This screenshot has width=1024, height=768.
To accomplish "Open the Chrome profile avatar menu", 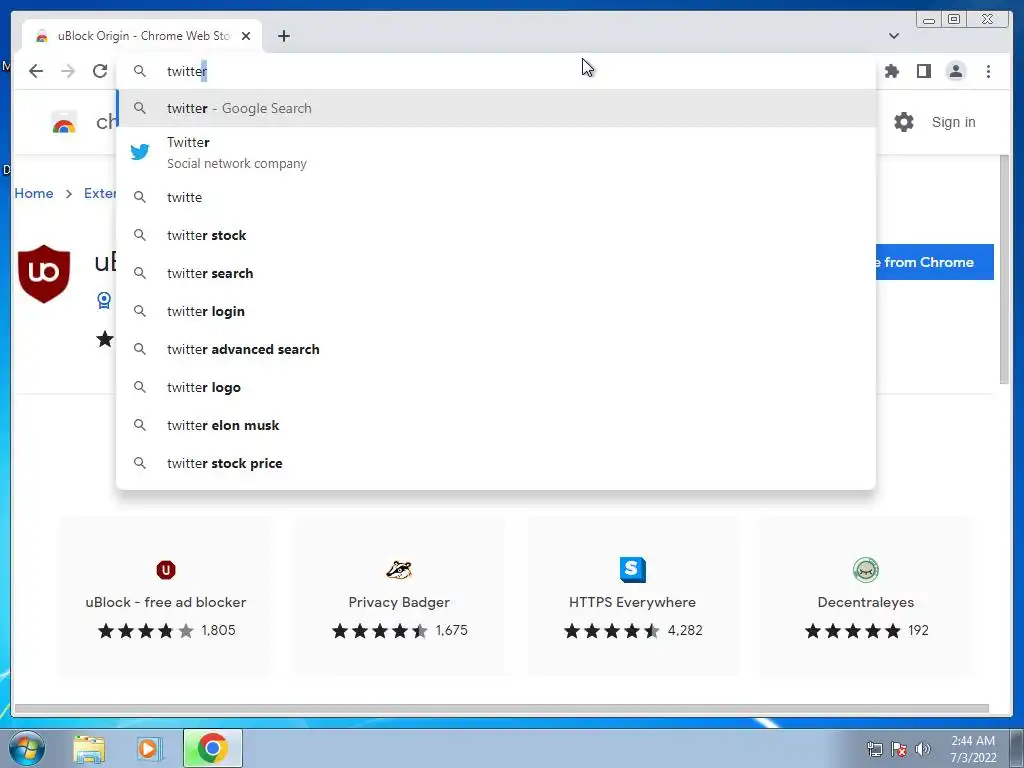I will pyautogui.click(x=955, y=71).
